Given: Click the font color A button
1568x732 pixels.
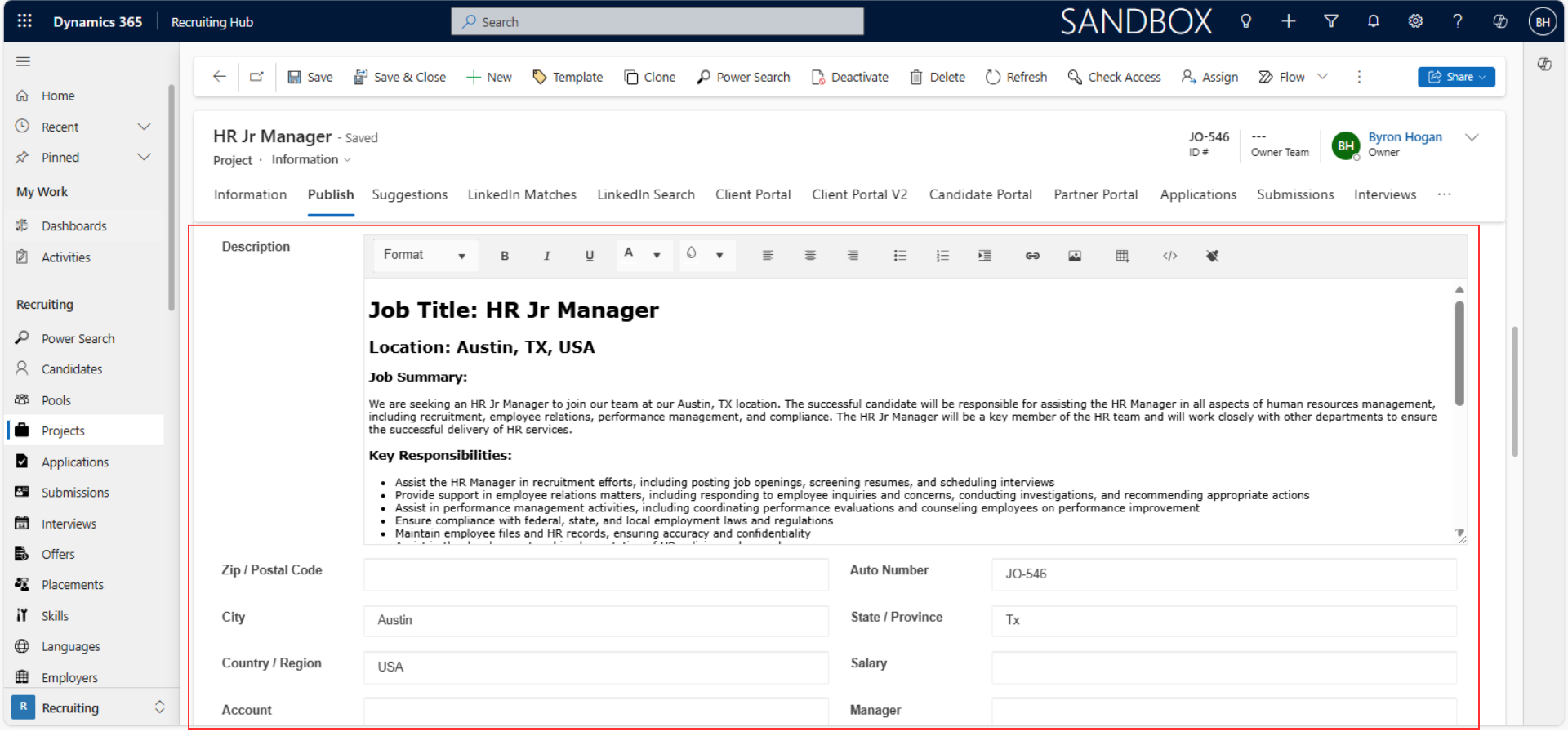Looking at the screenshot, I should [628, 254].
